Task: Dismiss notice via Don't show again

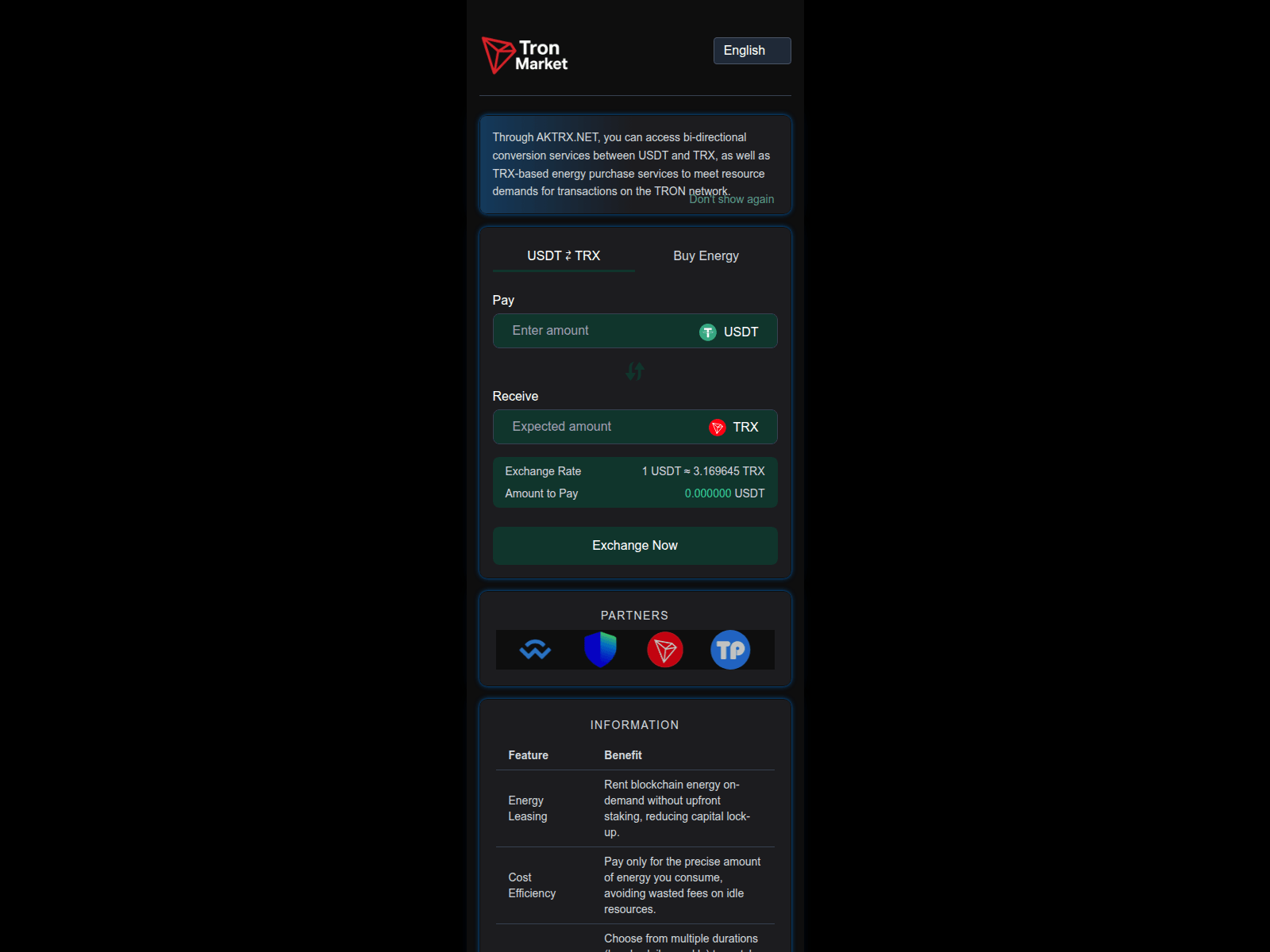Action: [731, 200]
